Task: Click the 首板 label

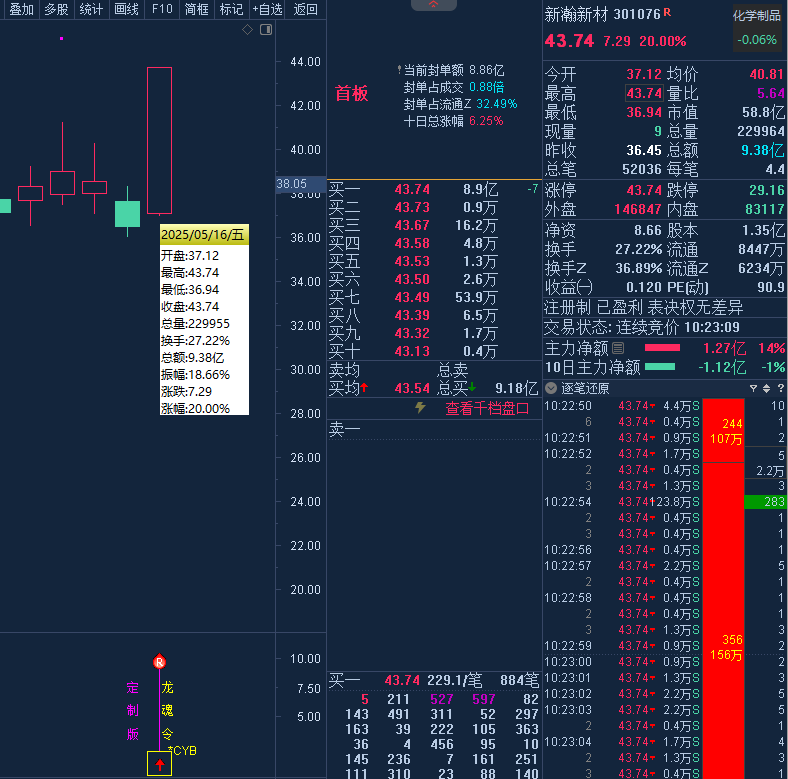Action: [351, 93]
